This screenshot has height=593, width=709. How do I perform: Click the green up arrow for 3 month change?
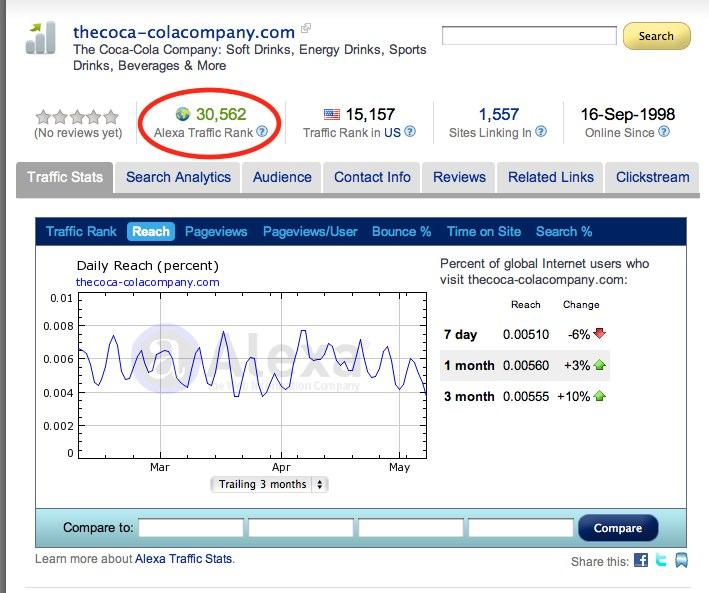(x=600, y=396)
